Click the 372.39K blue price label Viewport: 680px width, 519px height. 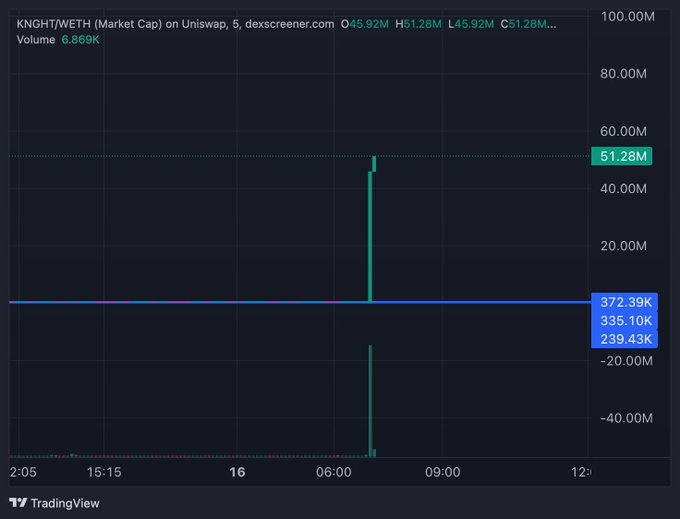[x=624, y=302]
